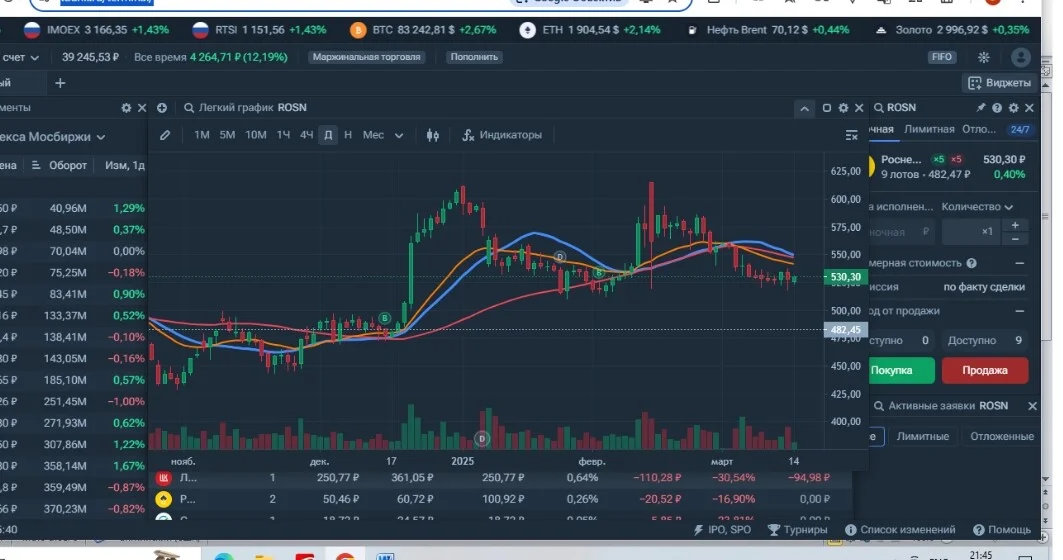Select the 10М timeframe
This screenshot has width=1063, height=560.
tap(256, 135)
